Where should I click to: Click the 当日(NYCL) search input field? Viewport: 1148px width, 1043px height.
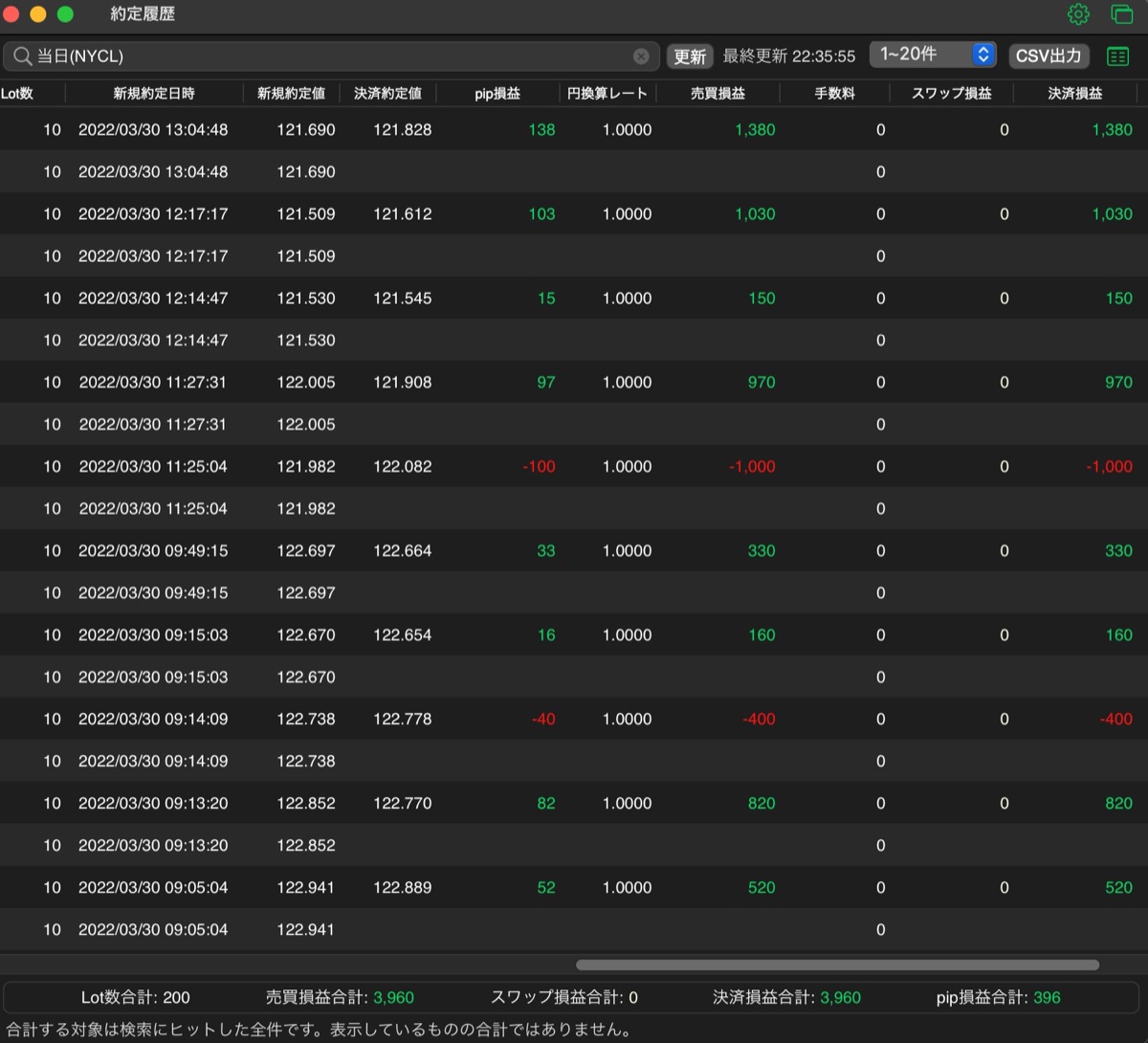pyautogui.click(x=331, y=56)
